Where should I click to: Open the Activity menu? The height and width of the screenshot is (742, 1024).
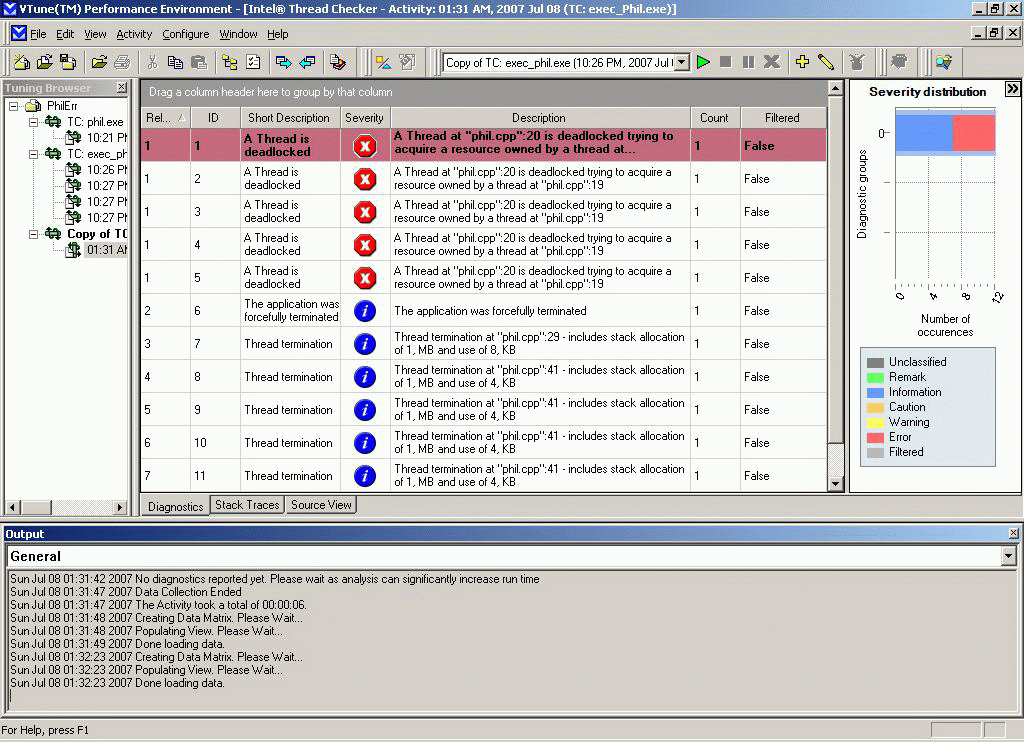134,34
